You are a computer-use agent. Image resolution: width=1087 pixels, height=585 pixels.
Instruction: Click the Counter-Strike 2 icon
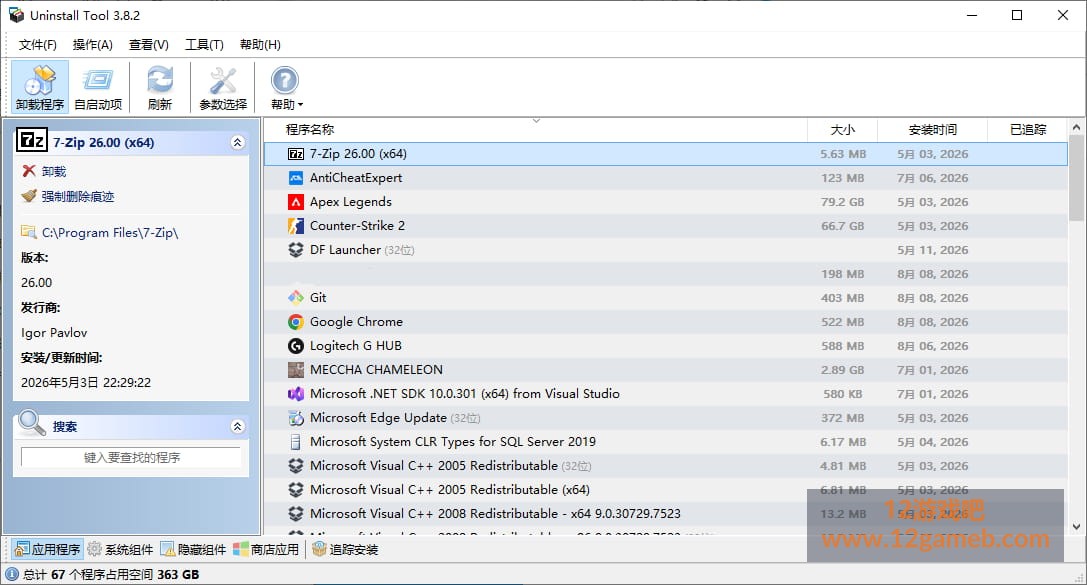coord(296,226)
